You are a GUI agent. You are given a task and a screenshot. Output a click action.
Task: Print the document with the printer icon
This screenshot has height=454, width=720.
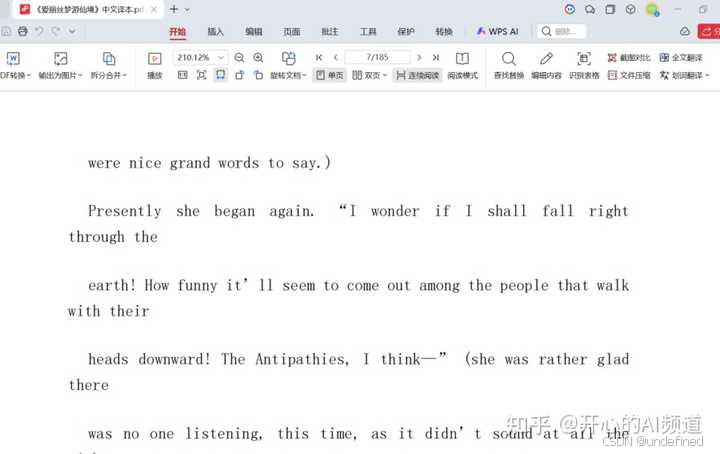(22, 31)
